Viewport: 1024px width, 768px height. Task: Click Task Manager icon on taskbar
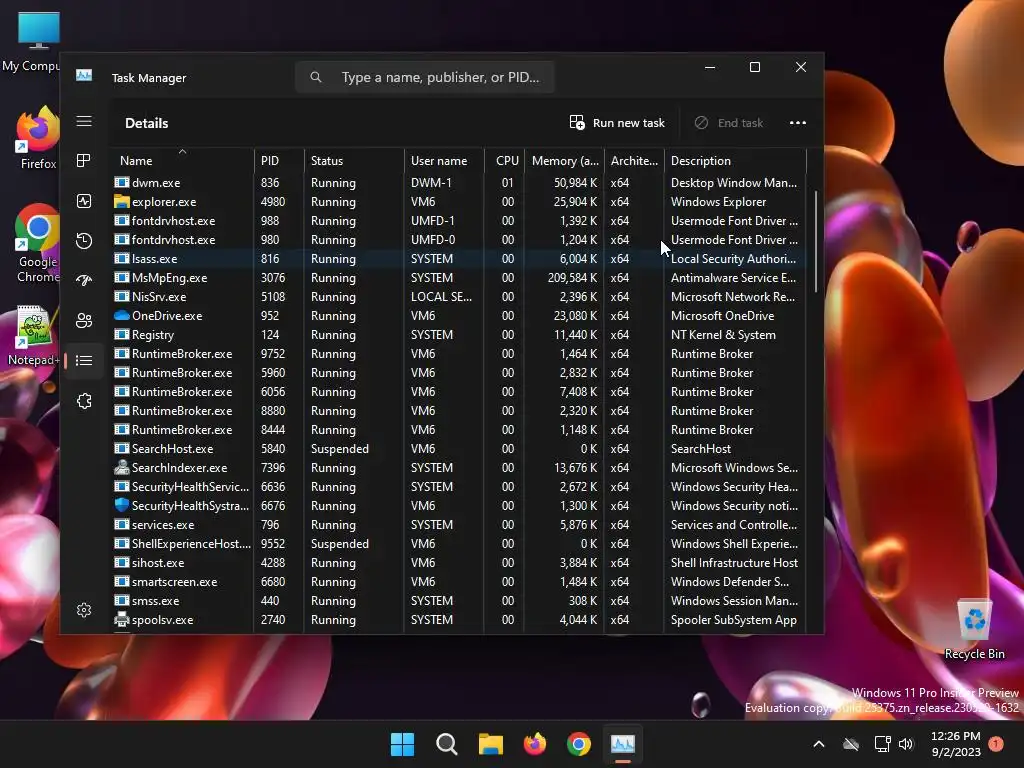623,744
